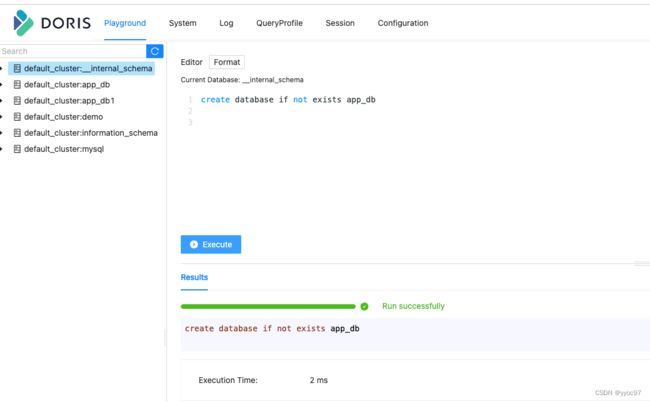Click the 'Execution Time:' label
Viewport: 650px width, 402px height.
228,380
